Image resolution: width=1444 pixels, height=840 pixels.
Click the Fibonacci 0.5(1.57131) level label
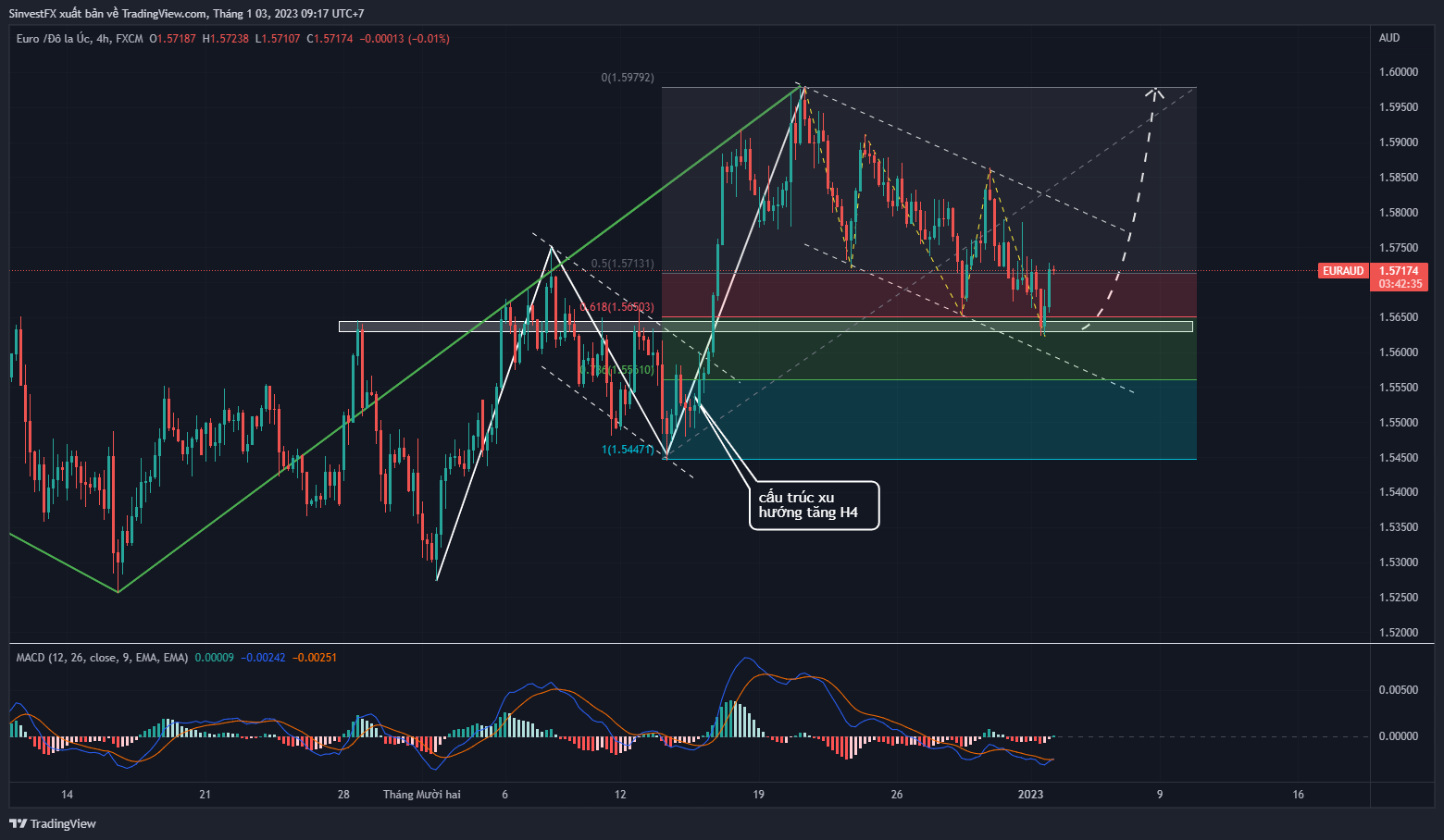(x=623, y=264)
